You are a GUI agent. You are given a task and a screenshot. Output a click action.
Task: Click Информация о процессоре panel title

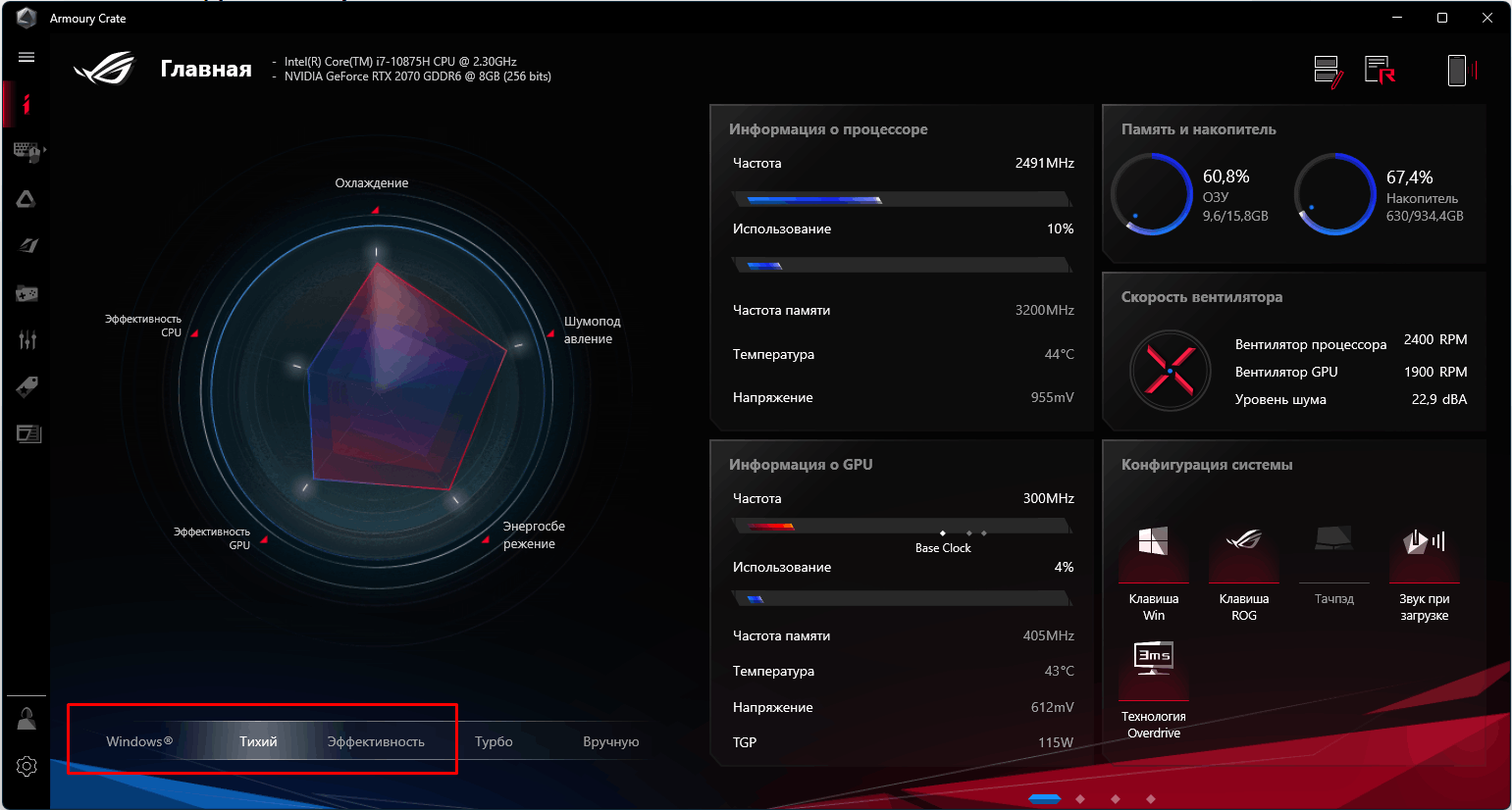(828, 129)
